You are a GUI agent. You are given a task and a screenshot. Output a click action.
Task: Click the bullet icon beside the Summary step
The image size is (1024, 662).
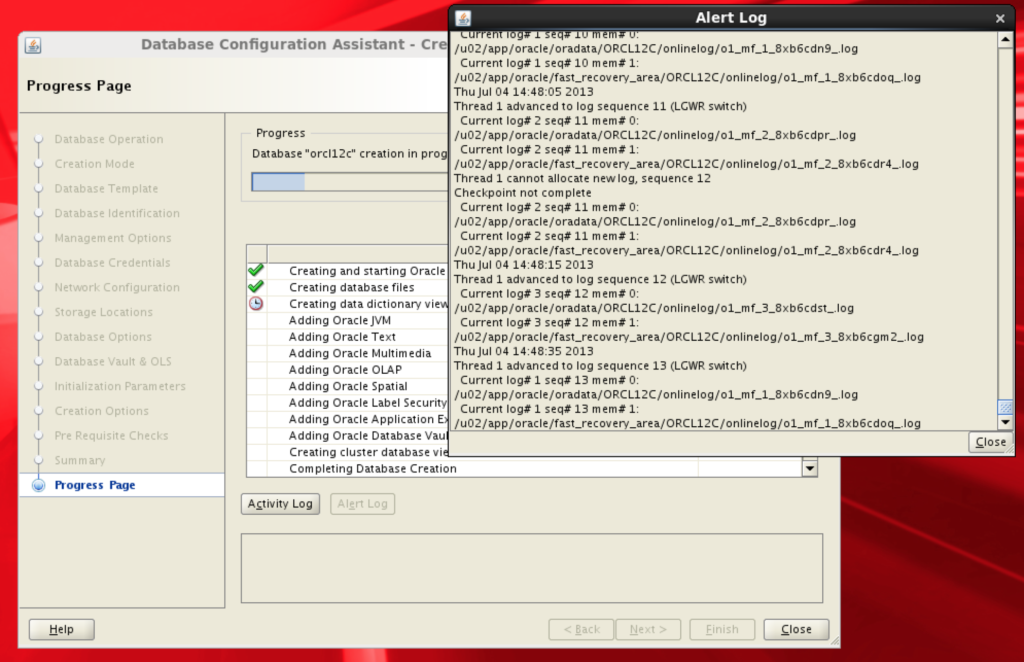37,460
